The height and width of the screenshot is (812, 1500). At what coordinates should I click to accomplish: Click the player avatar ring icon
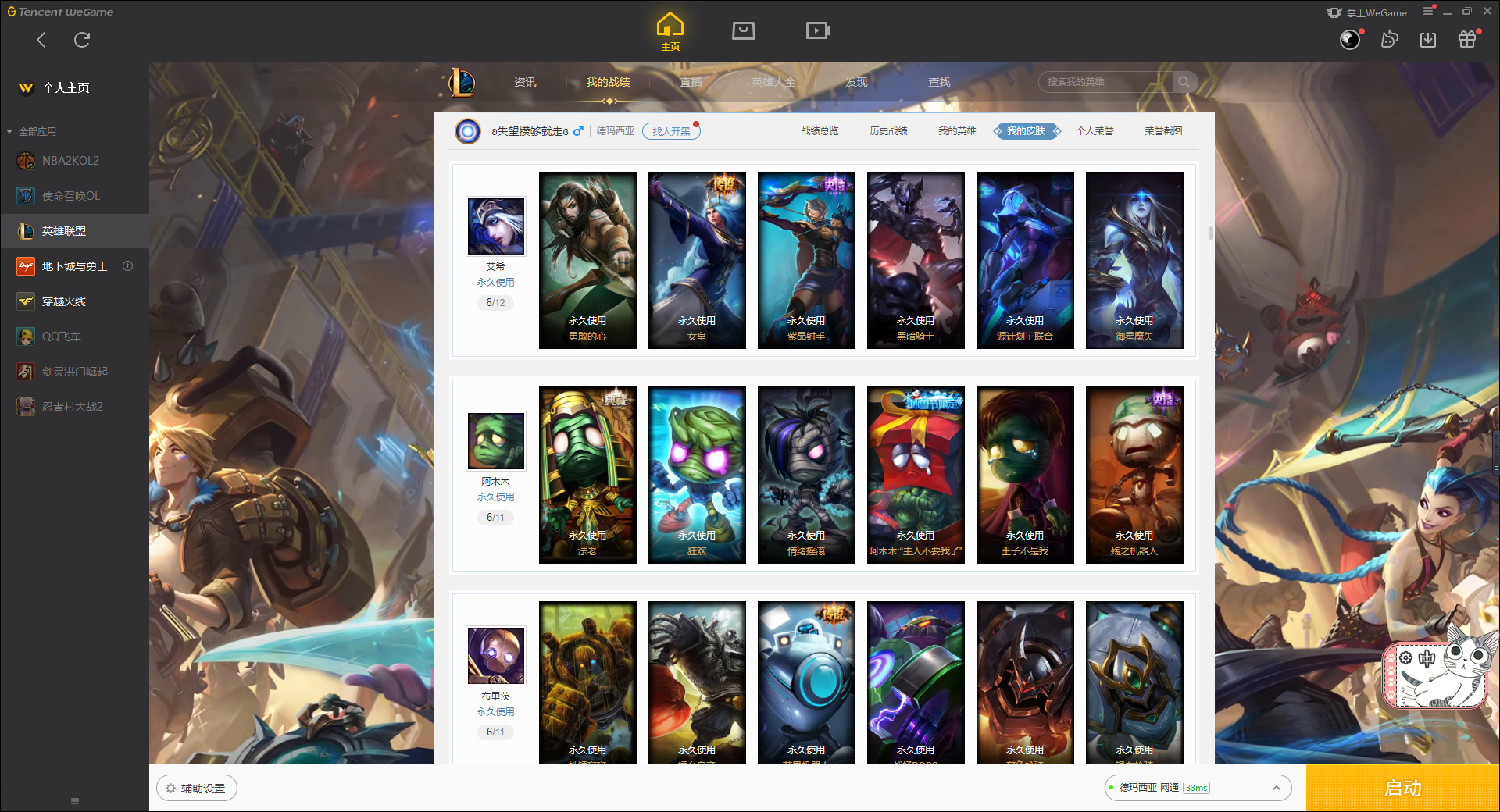point(468,131)
